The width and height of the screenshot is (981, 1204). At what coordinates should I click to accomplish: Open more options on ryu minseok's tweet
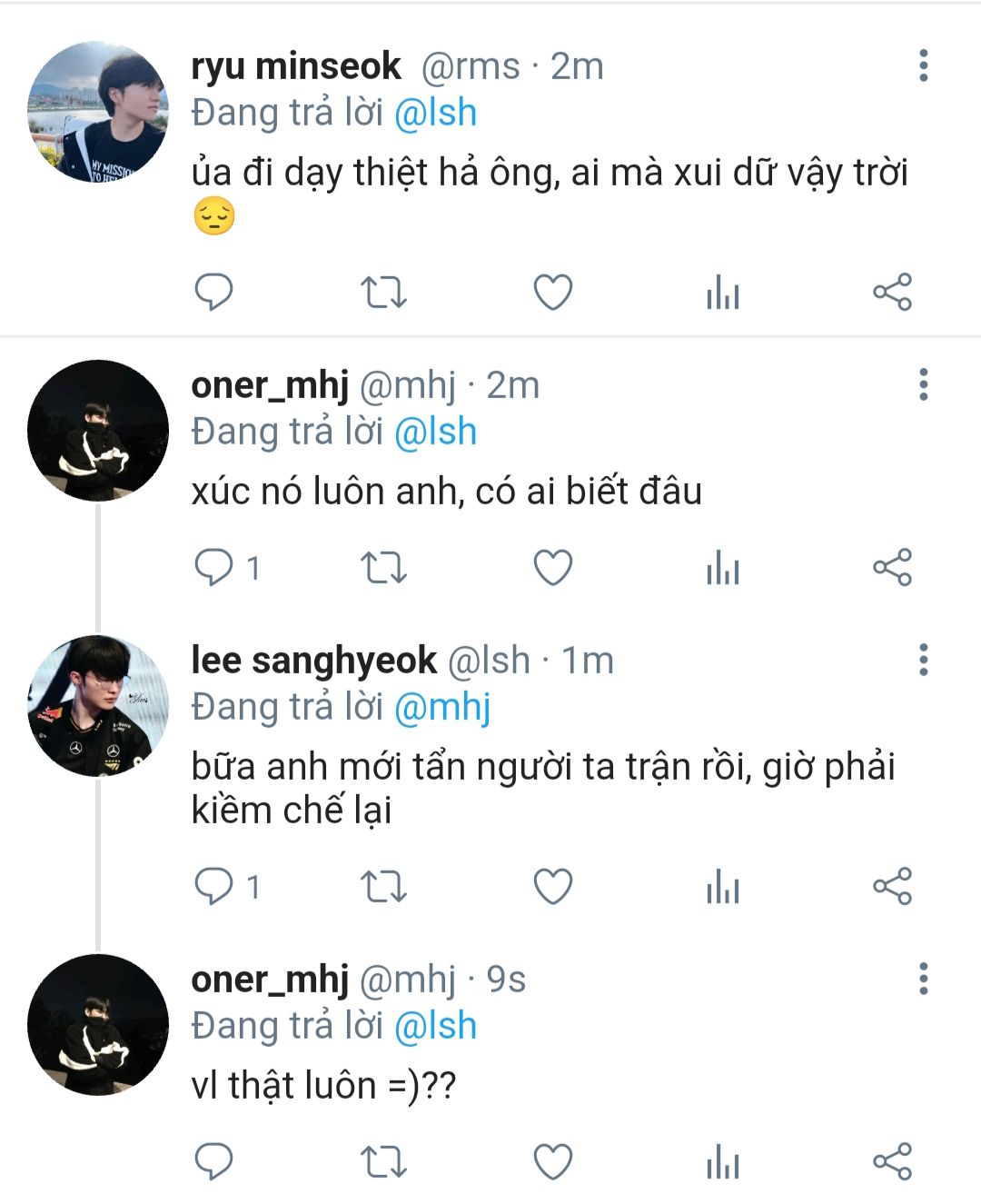click(923, 66)
